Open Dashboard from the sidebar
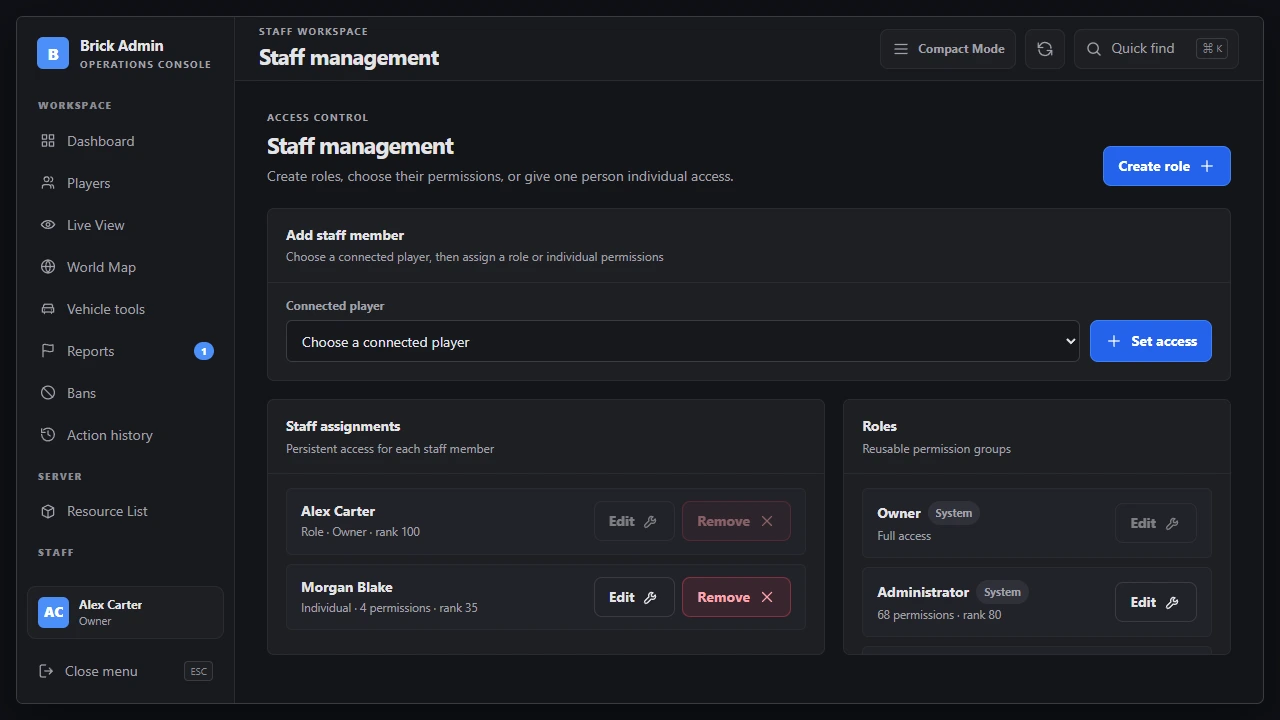 pos(126,141)
